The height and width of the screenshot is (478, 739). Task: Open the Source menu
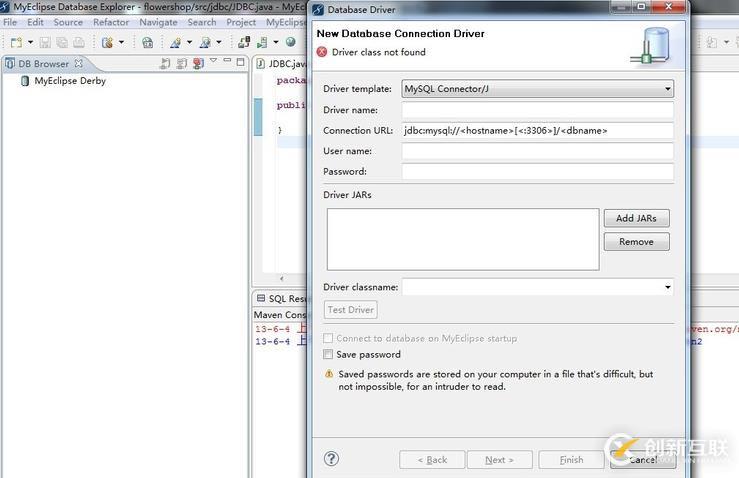click(x=68, y=22)
